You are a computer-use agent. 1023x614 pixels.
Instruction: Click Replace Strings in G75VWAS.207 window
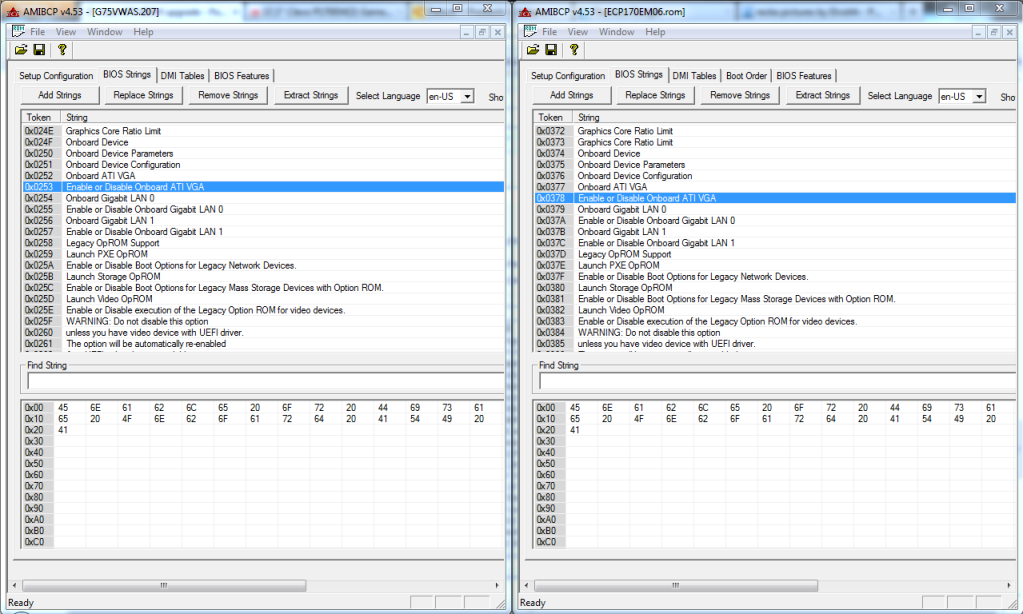(x=144, y=95)
